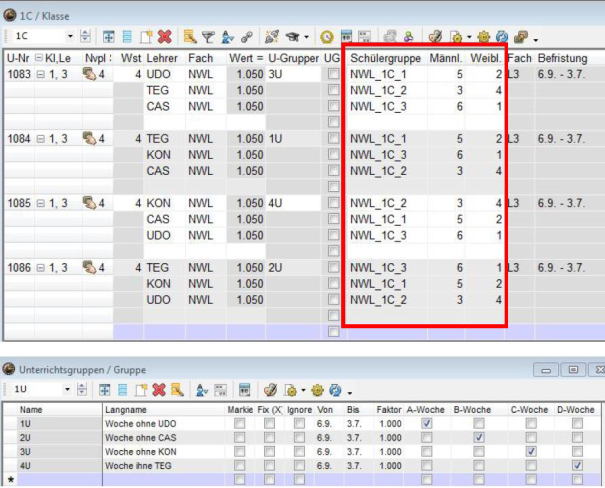
Task: Open the group selector dropdown showing 1U
Action: click(x=67, y=388)
